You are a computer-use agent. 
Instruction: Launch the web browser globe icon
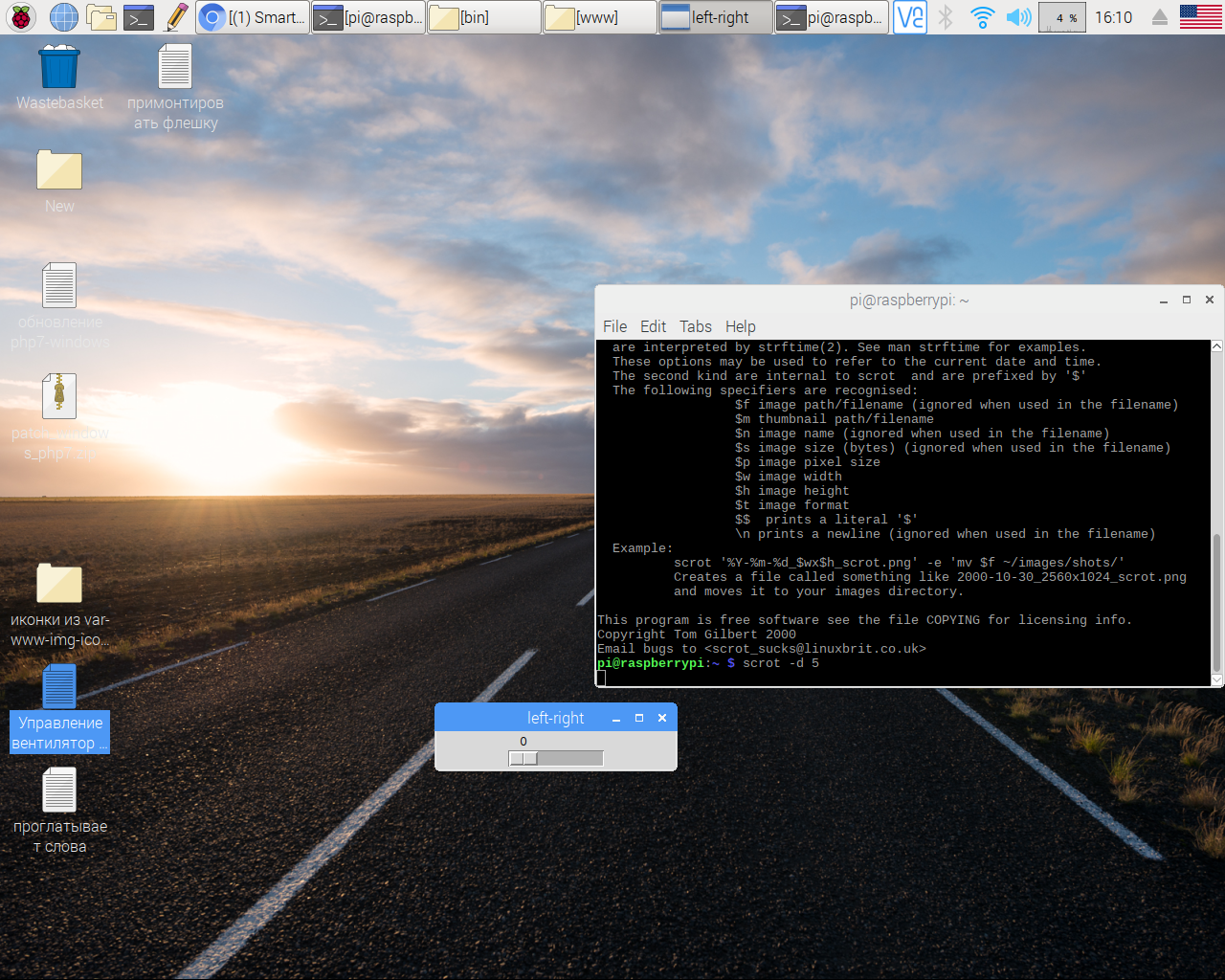coord(64,16)
